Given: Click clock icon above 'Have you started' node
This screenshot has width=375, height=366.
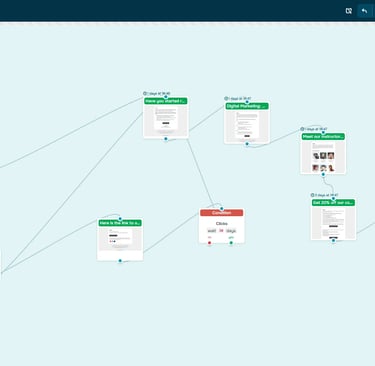Looking at the screenshot, I should point(145,94).
